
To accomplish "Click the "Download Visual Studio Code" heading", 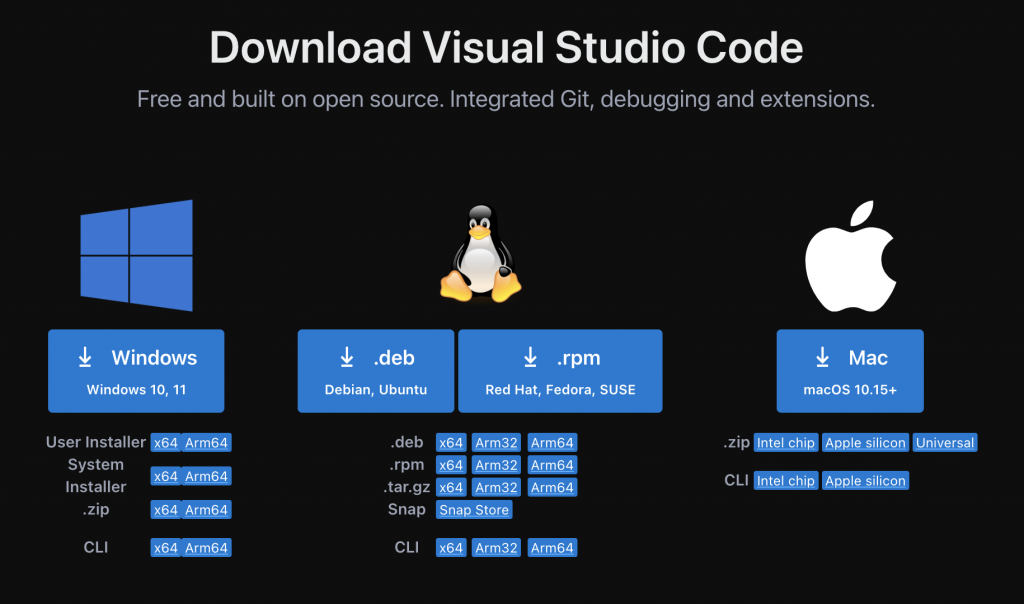I will [506, 48].
